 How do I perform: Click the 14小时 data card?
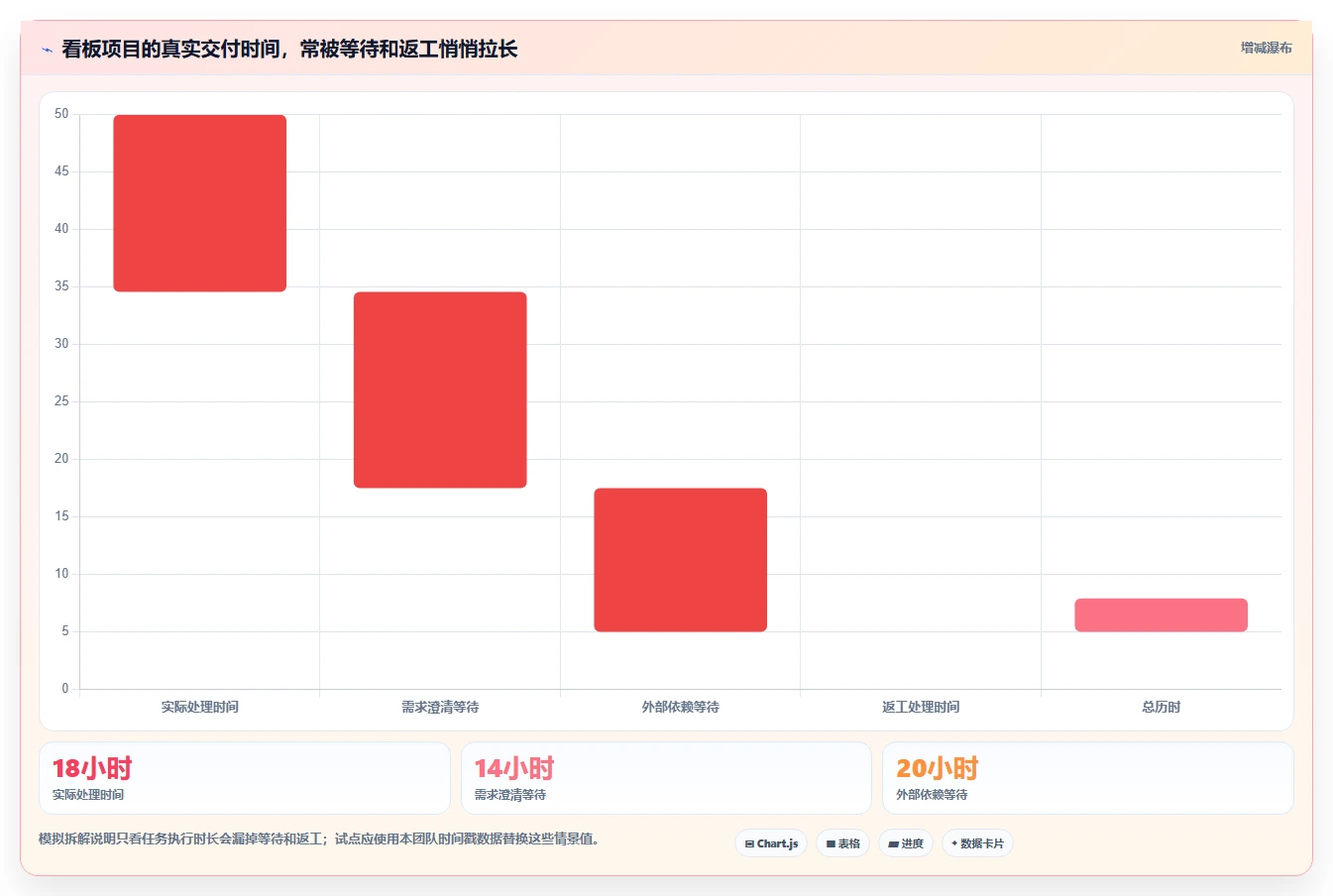coord(666,778)
